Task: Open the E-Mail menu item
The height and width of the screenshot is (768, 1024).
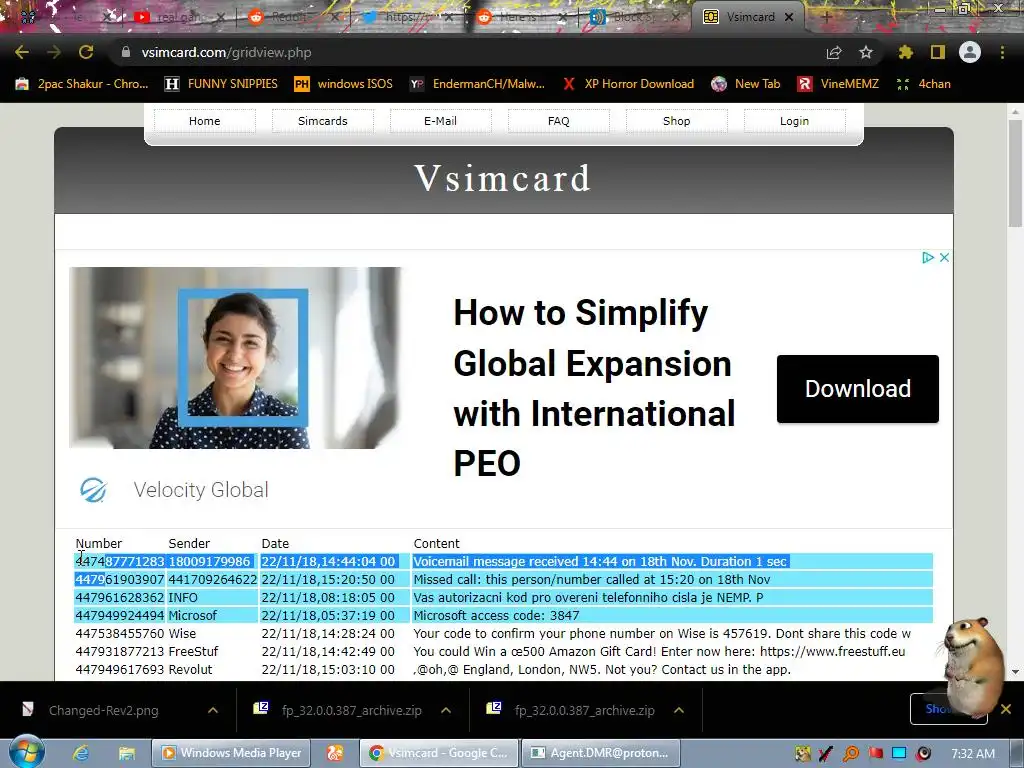Action: [440, 121]
